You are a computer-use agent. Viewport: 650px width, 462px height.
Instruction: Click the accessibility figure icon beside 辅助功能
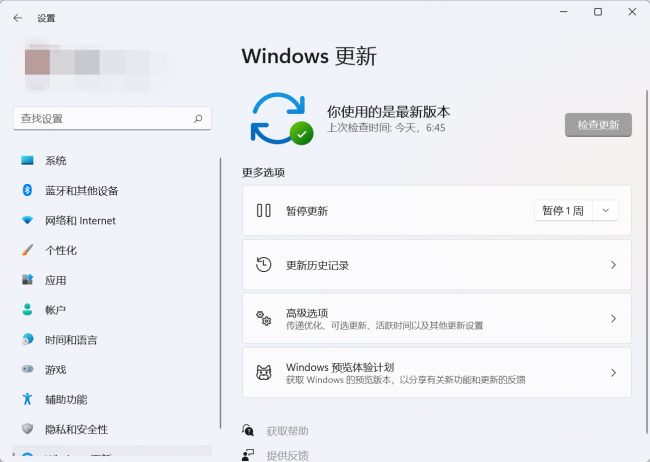(27, 399)
